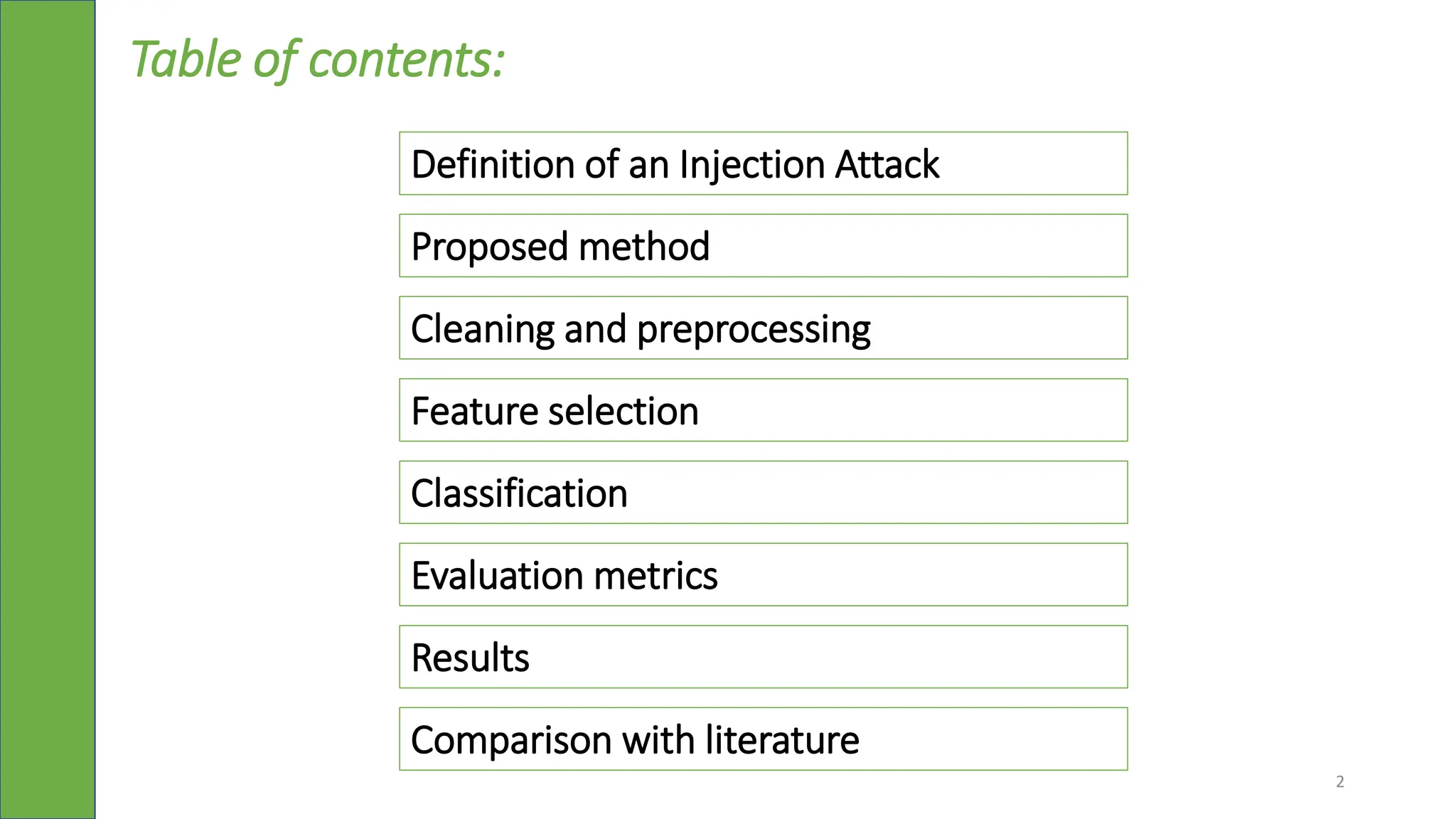Open the Feature selection entry
The height and width of the screenshot is (819, 1456).
coord(763,410)
